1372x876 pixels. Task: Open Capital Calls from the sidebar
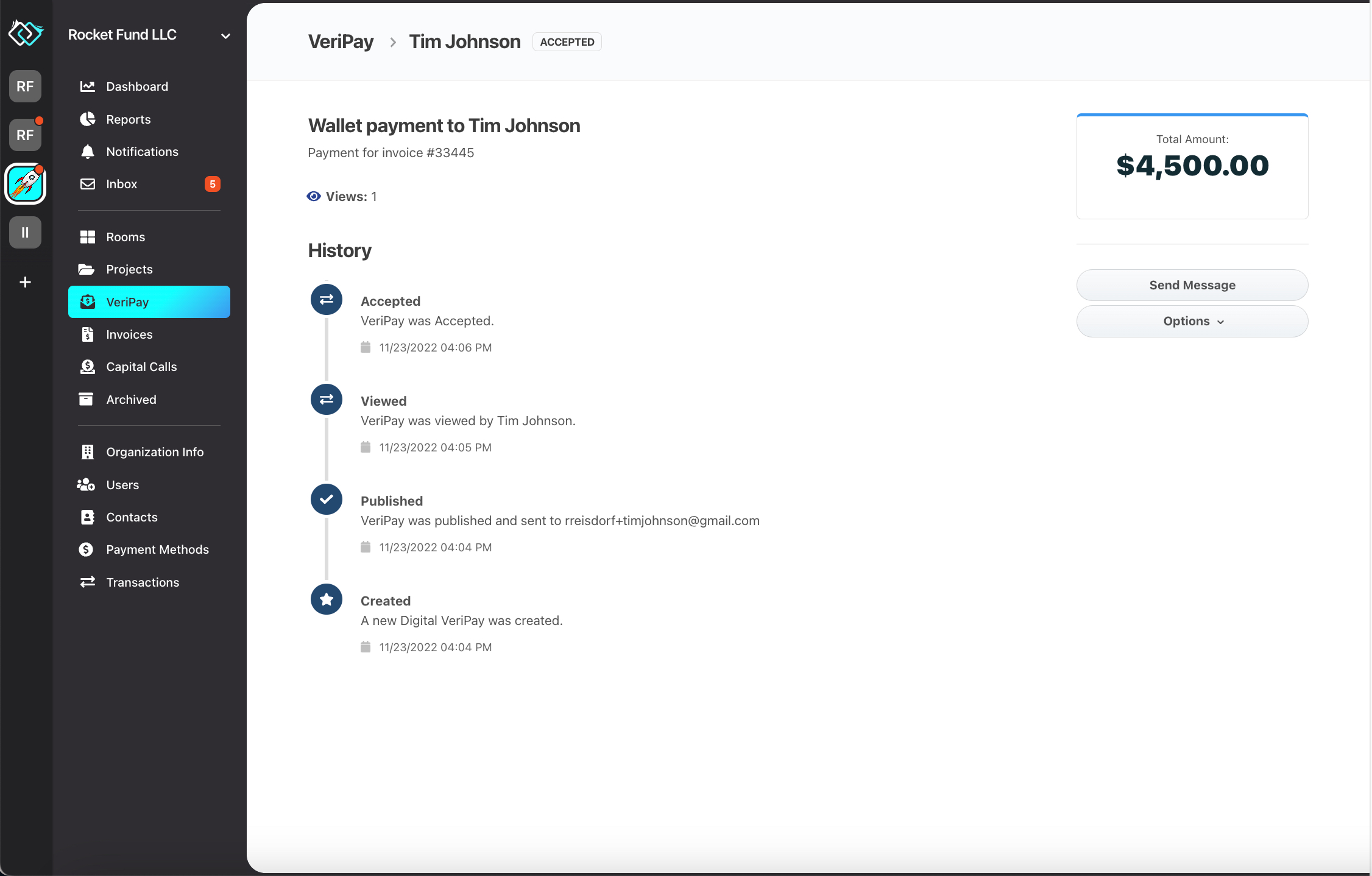(141, 367)
